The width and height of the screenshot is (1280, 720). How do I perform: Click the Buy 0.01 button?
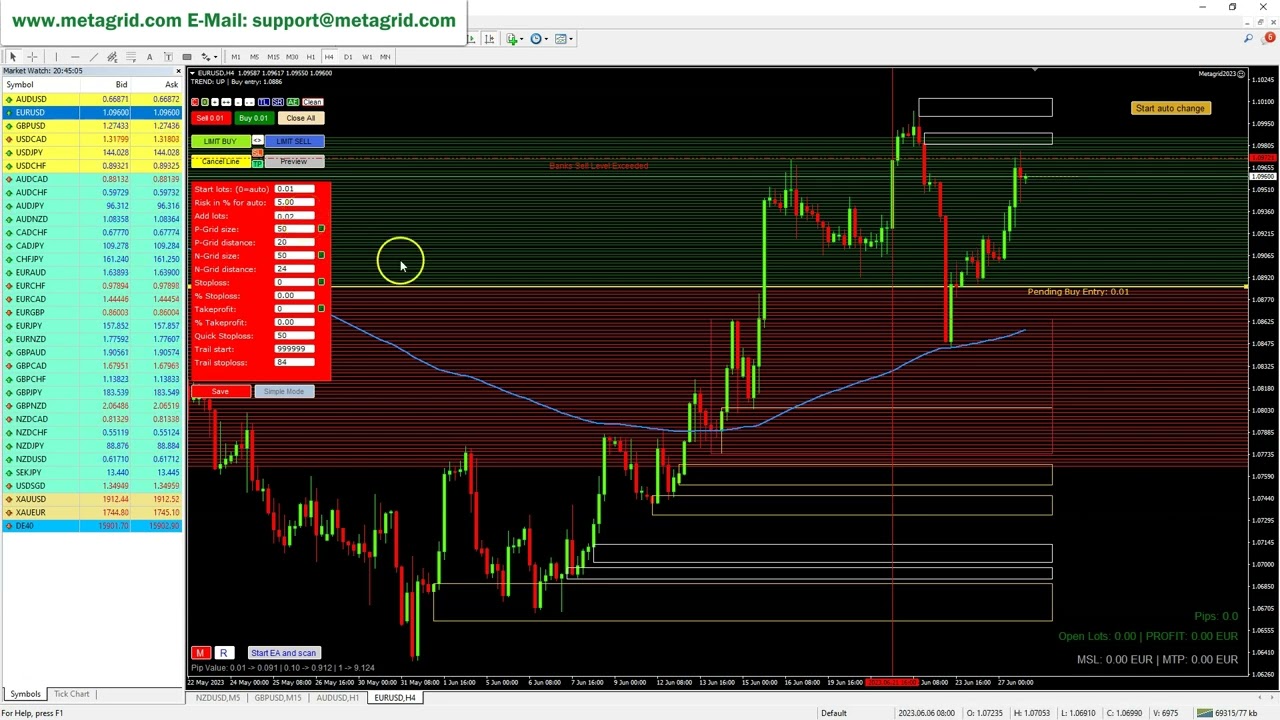coord(255,118)
